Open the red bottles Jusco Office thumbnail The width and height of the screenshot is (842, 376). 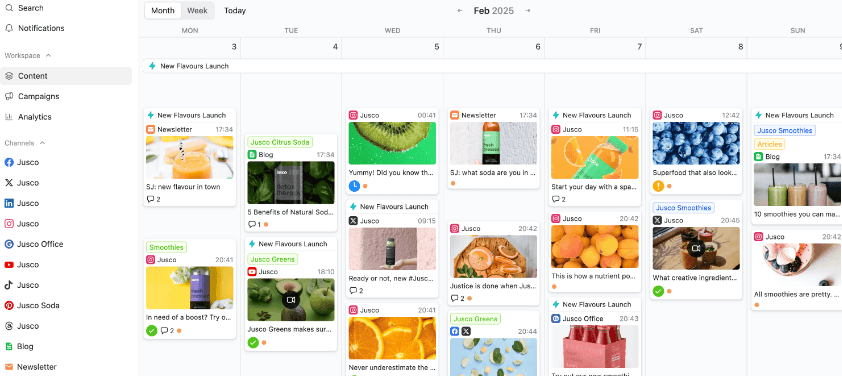tap(595, 346)
